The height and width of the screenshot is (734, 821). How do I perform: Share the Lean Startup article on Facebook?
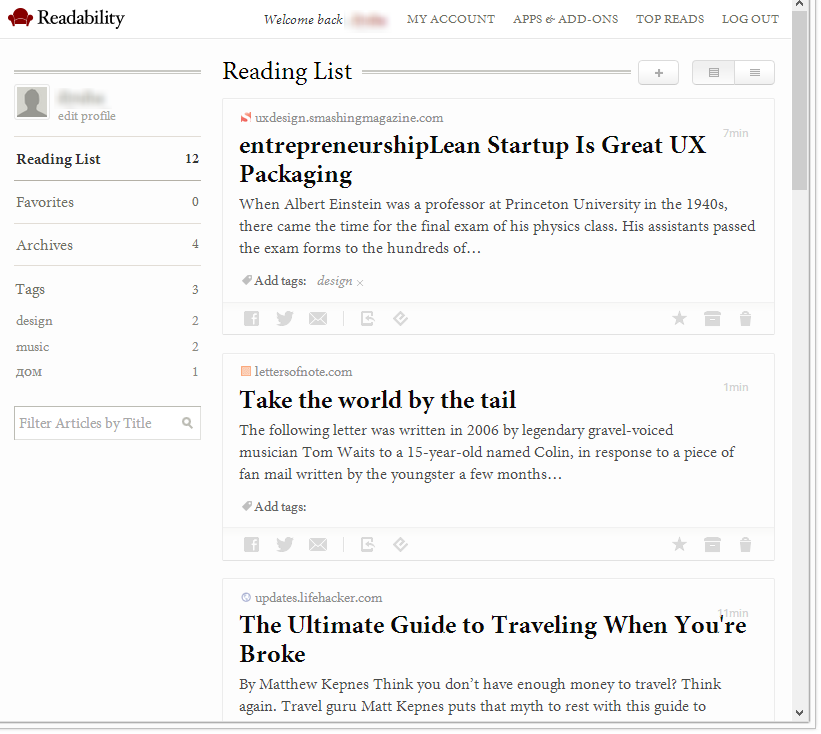click(x=251, y=319)
